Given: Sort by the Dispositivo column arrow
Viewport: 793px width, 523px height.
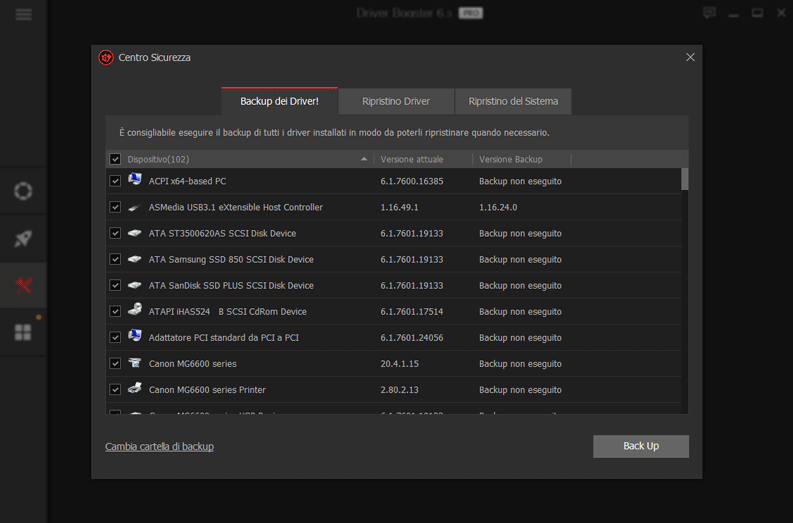Looking at the screenshot, I should [364, 159].
